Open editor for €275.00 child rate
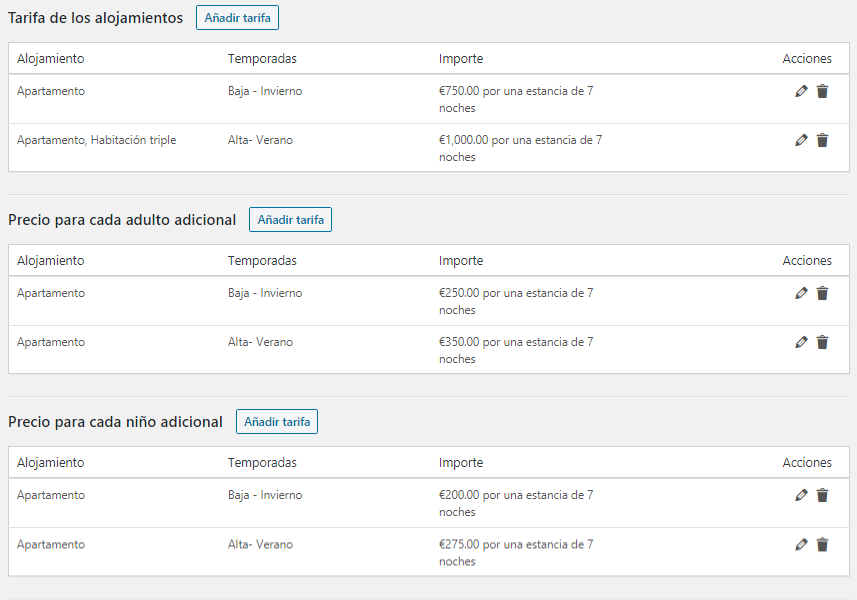The height and width of the screenshot is (600, 857). pyautogui.click(x=801, y=545)
